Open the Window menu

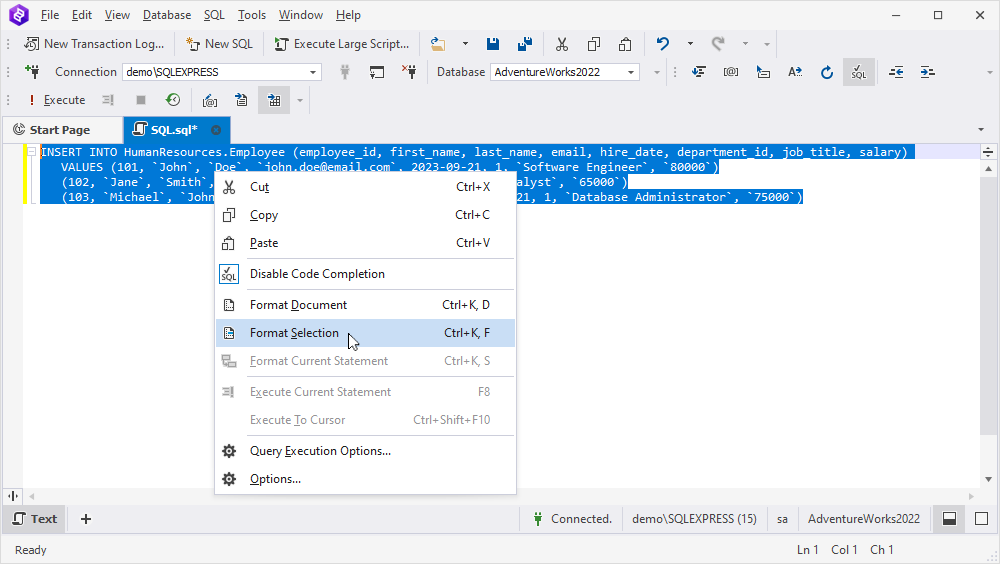click(x=301, y=15)
